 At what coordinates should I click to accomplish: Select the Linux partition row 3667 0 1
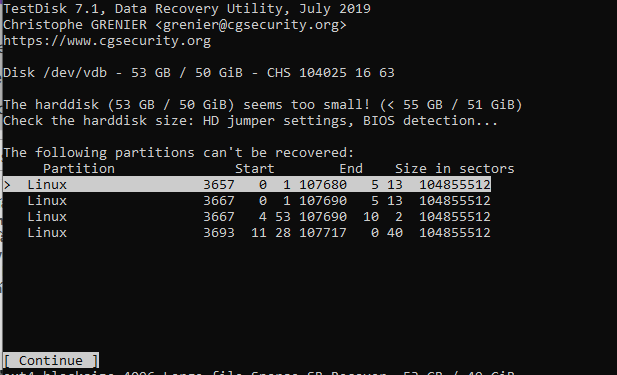247,200
